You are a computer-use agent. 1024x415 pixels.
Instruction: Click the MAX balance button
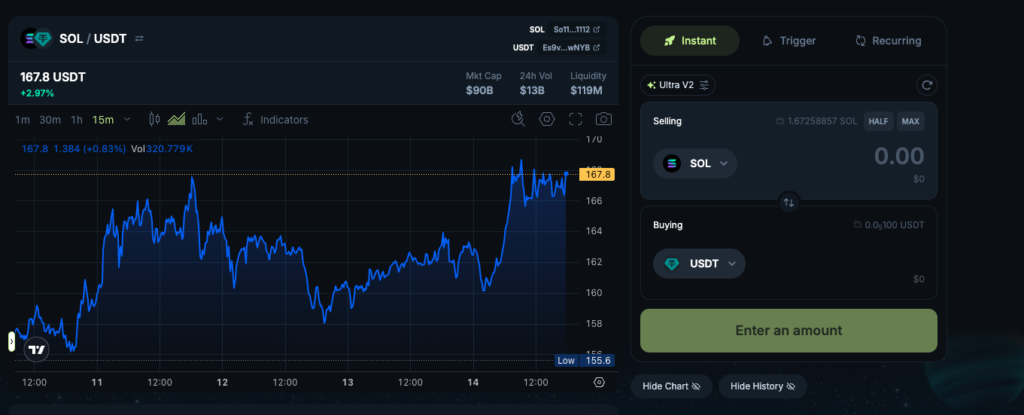[910, 122]
